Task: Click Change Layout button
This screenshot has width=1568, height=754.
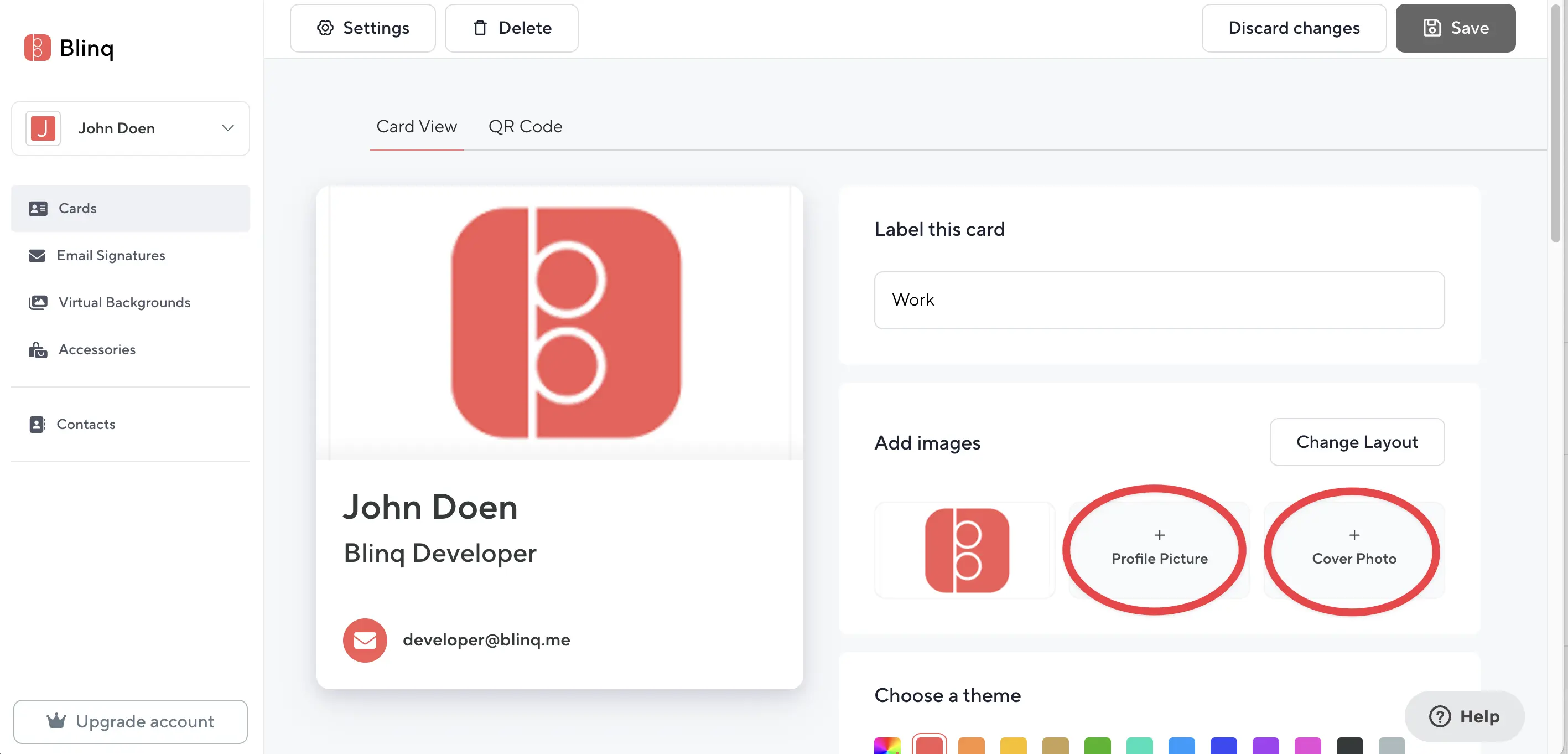Action: (x=1356, y=442)
